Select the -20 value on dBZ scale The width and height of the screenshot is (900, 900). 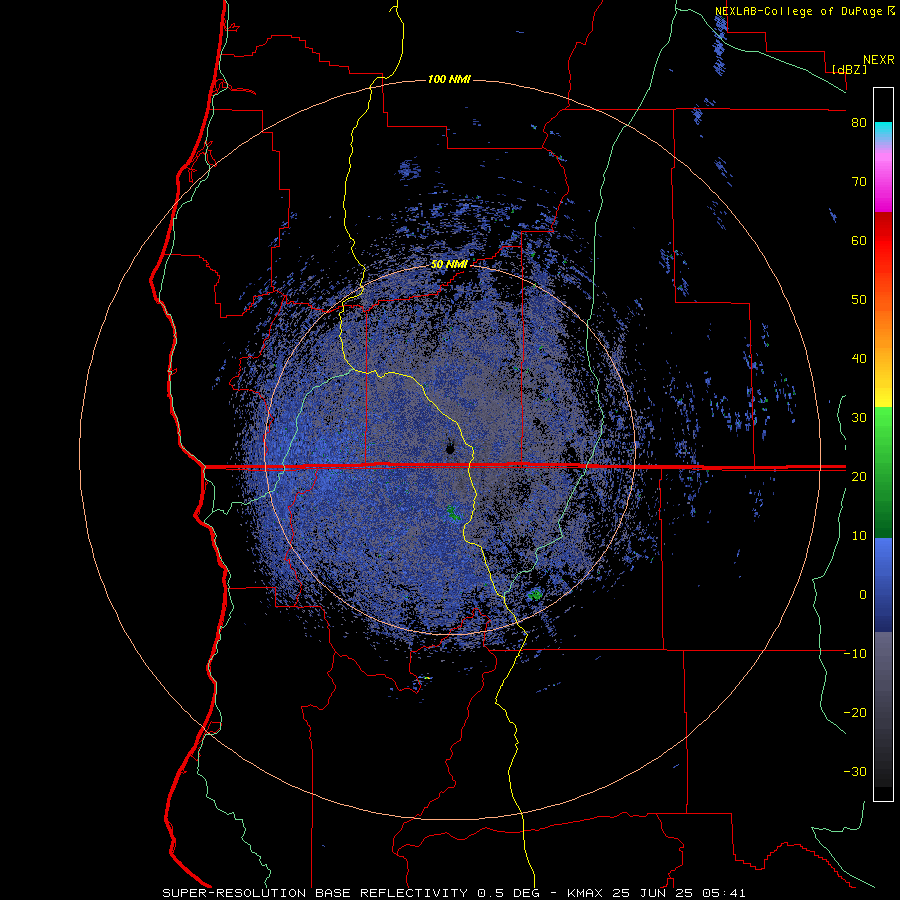(855, 713)
